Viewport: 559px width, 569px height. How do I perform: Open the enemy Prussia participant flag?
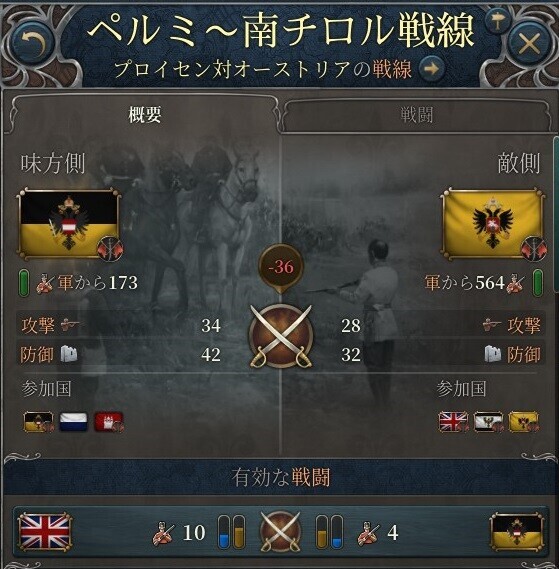point(488,422)
